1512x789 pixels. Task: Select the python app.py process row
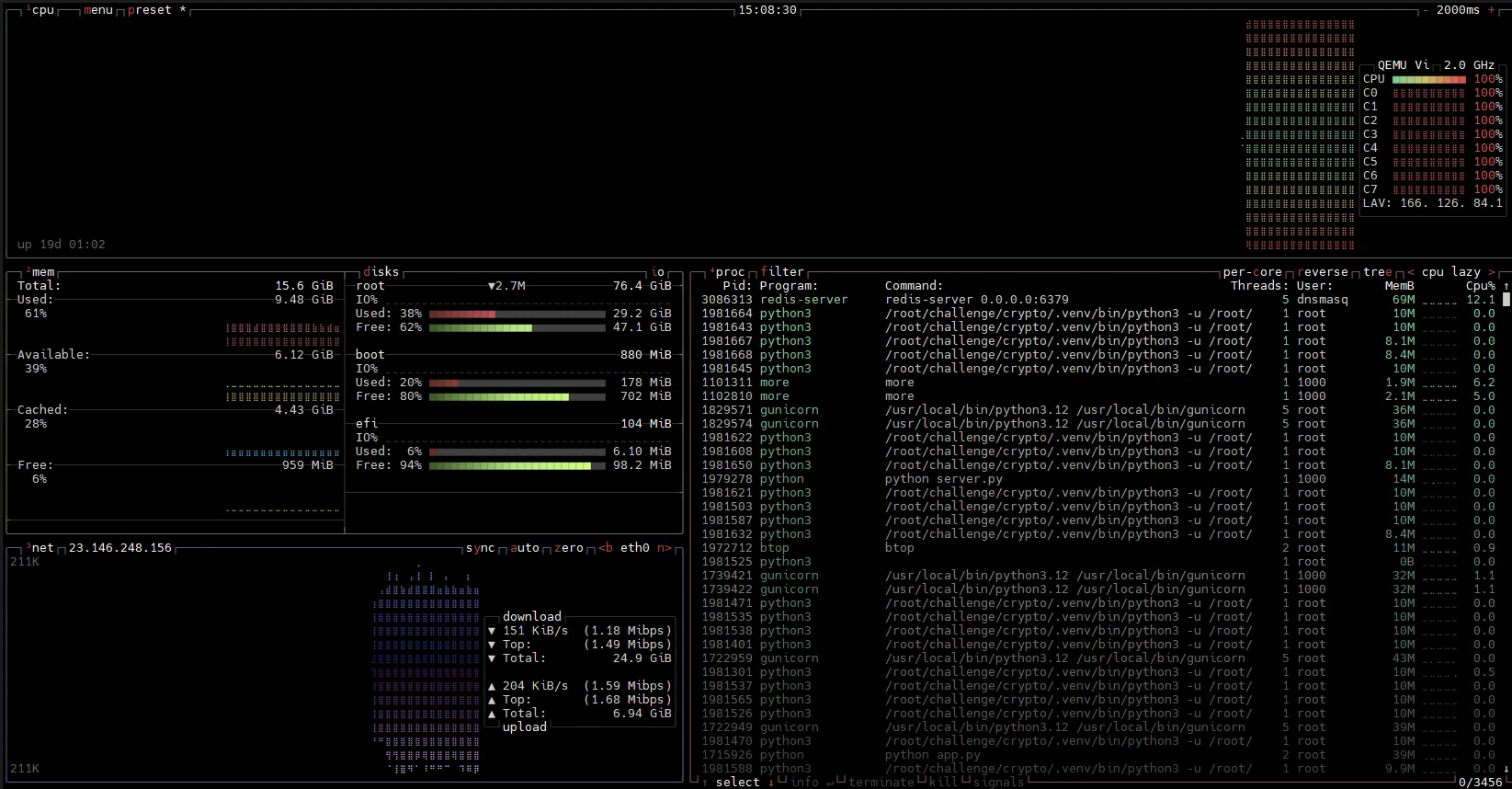pos(1098,755)
